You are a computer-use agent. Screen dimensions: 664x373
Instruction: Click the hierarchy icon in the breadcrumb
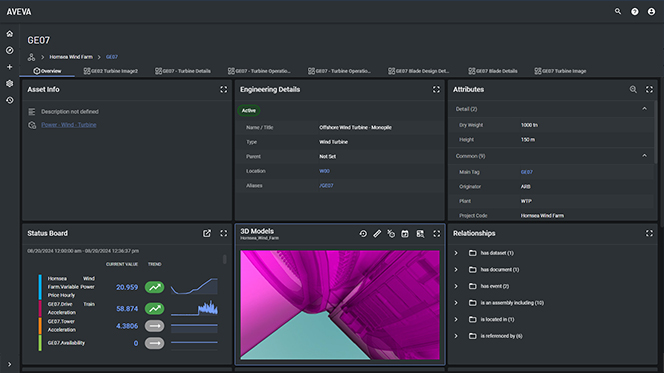tap(31, 57)
